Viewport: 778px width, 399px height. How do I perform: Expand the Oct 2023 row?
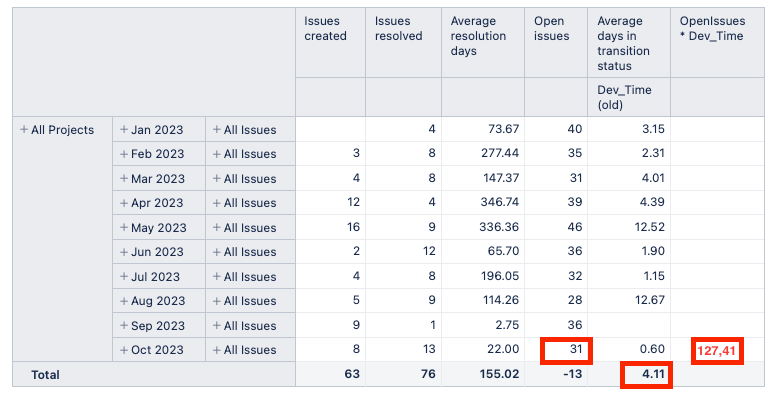coord(124,350)
